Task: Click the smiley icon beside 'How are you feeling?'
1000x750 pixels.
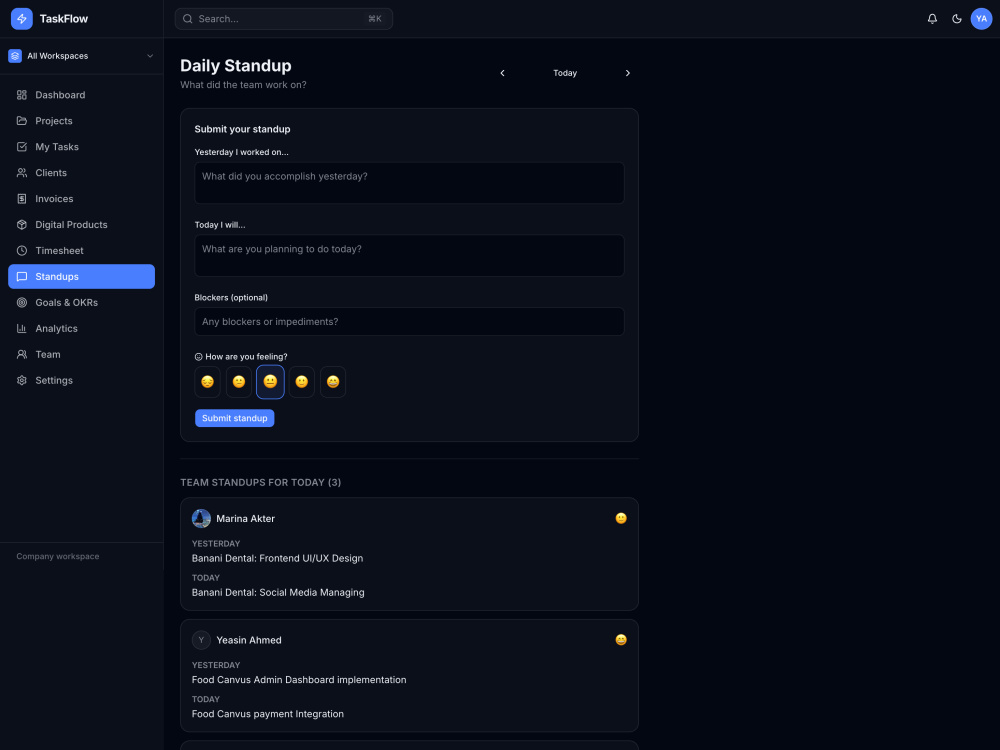Action: tap(198, 357)
